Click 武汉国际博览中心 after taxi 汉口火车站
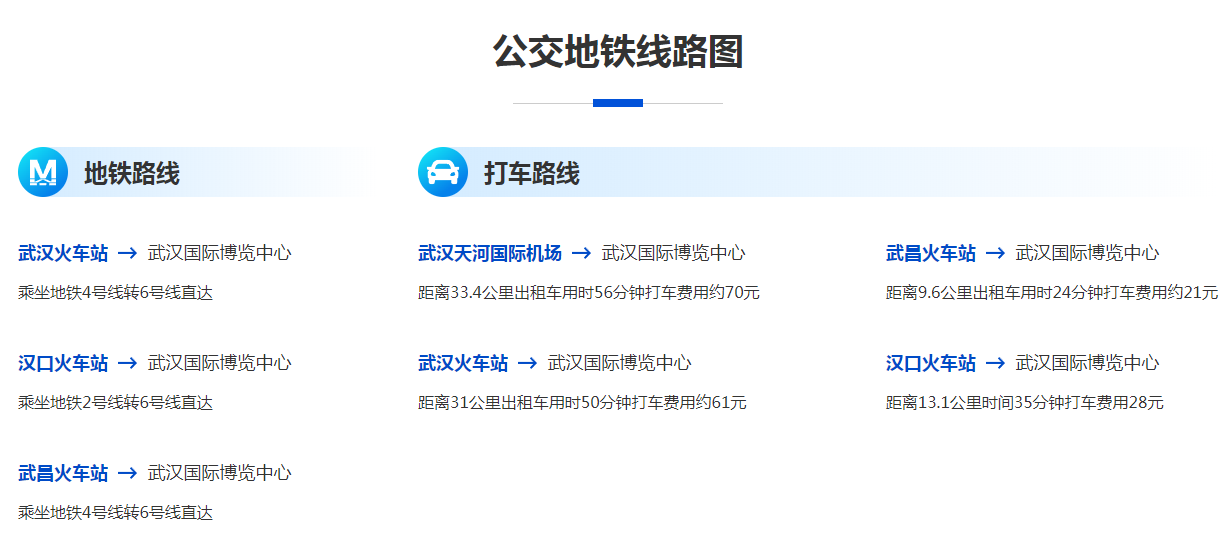The image size is (1224, 554). point(1088,363)
